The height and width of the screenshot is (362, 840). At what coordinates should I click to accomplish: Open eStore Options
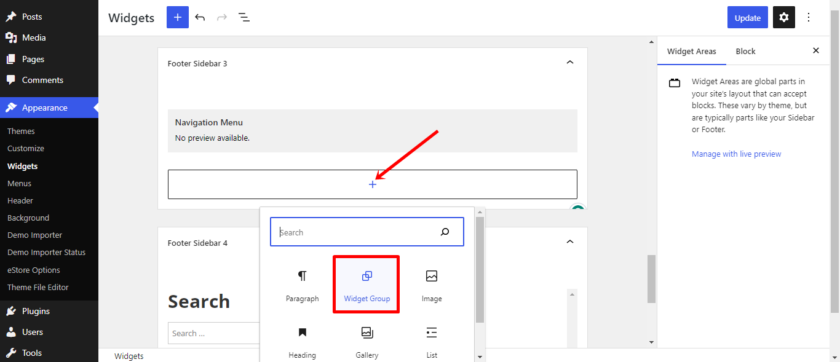33,270
